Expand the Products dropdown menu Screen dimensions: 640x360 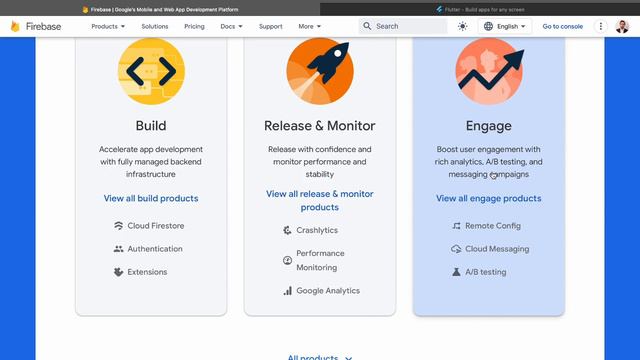click(108, 26)
